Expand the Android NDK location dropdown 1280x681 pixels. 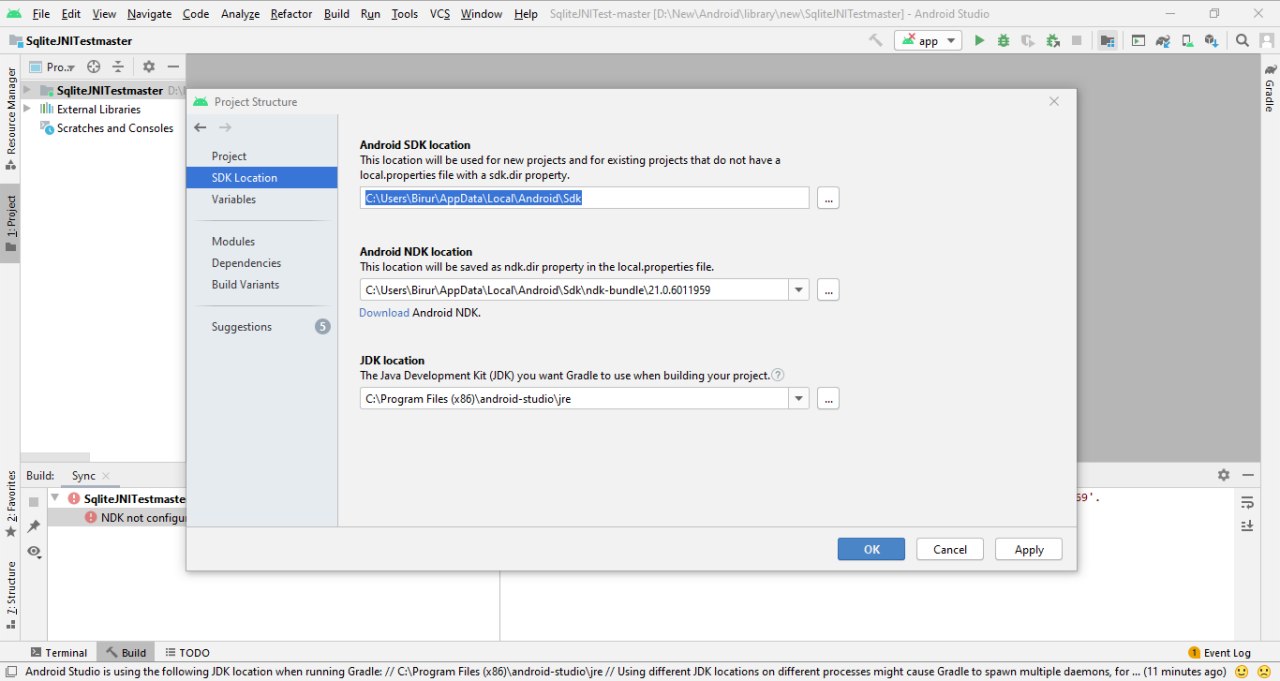(799, 290)
